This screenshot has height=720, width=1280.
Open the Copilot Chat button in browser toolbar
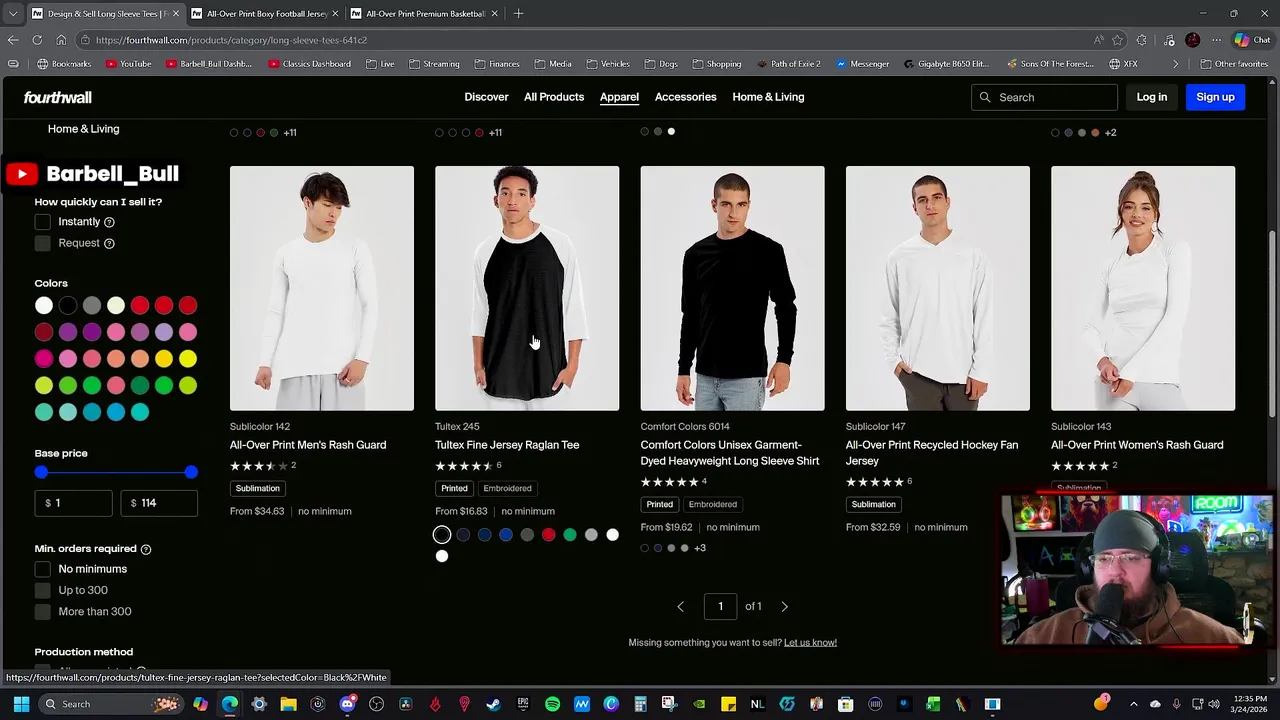pos(1252,40)
